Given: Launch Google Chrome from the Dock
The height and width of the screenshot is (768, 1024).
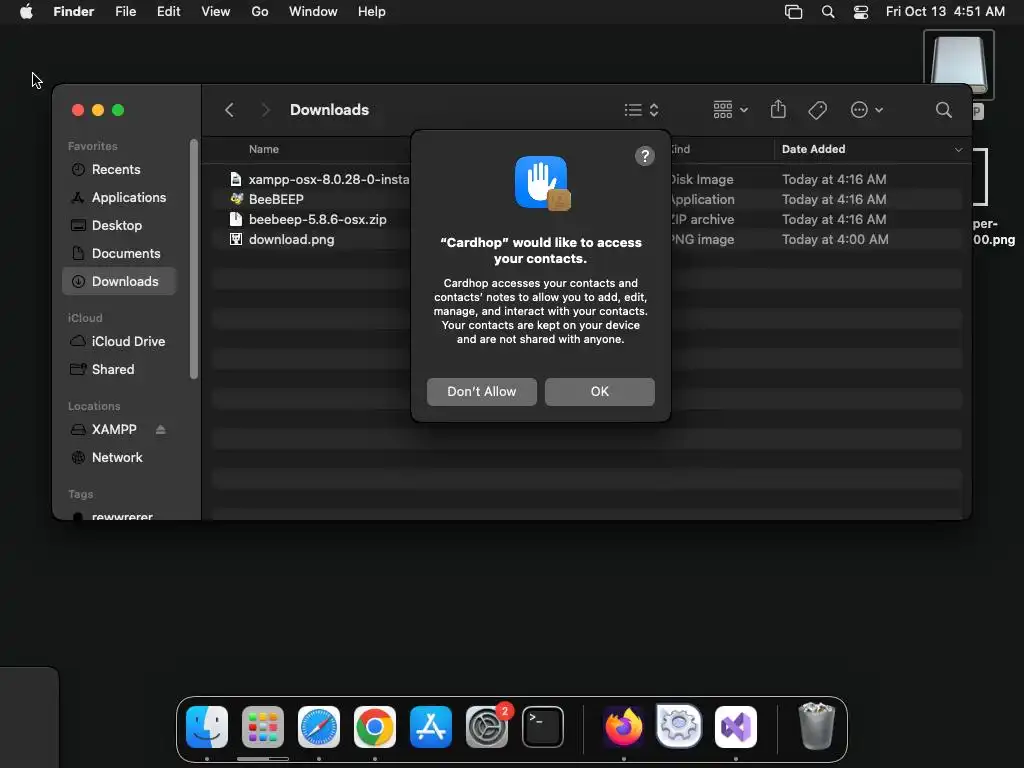Looking at the screenshot, I should tap(375, 727).
